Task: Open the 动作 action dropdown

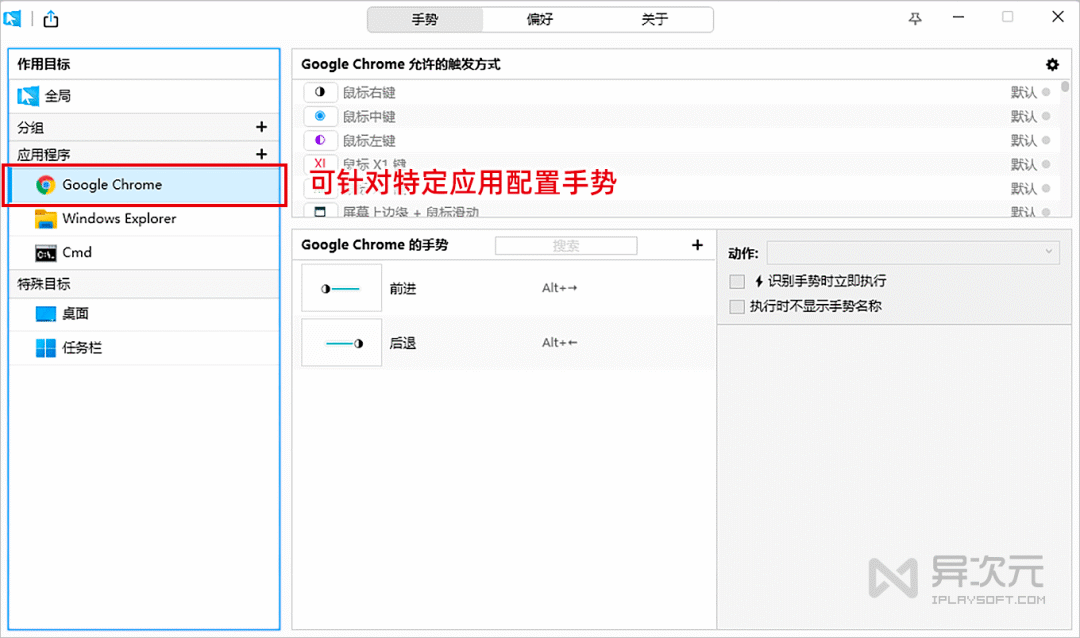Action: tap(913, 251)
